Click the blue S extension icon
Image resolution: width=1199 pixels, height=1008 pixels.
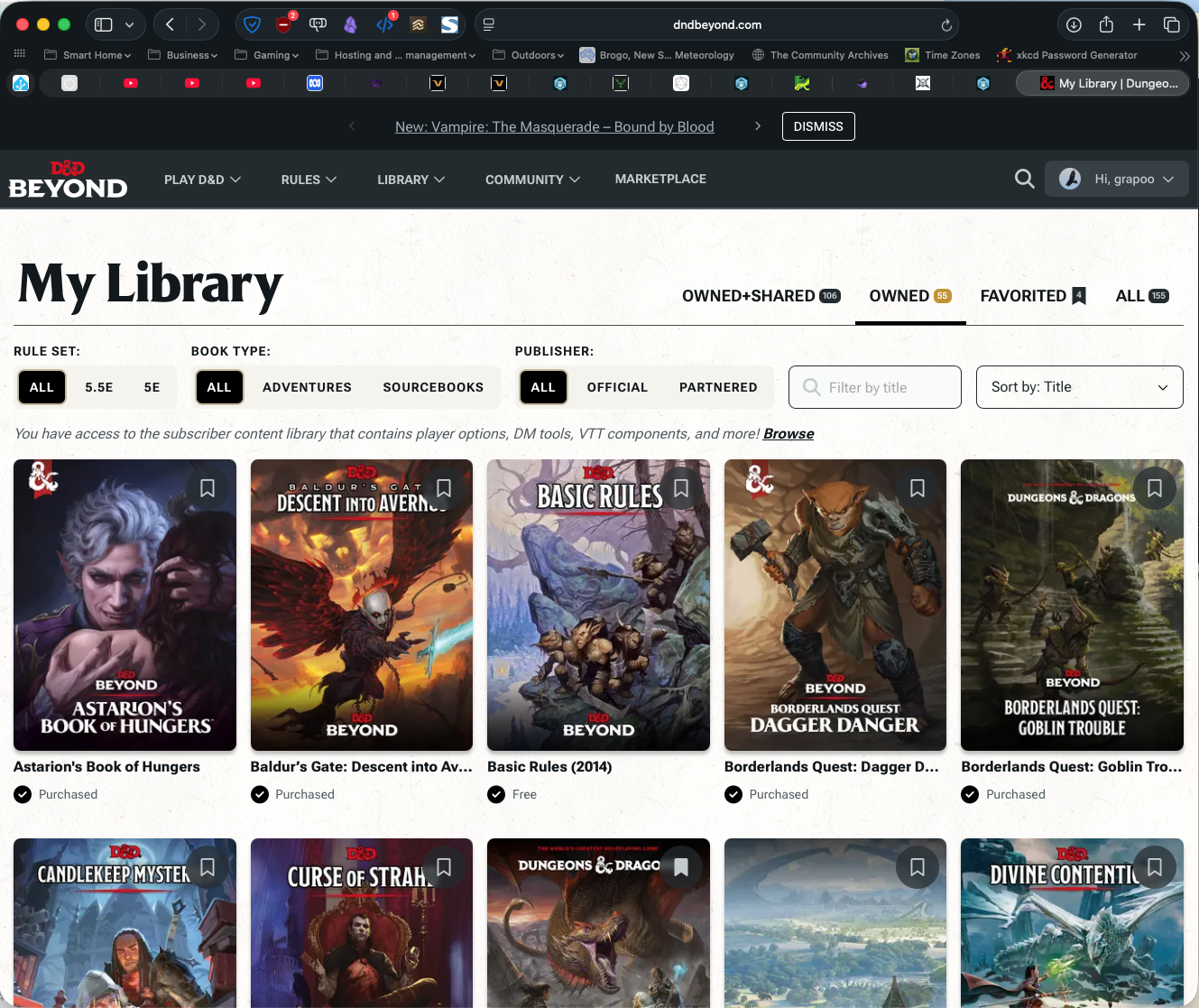tap(449, 25)
